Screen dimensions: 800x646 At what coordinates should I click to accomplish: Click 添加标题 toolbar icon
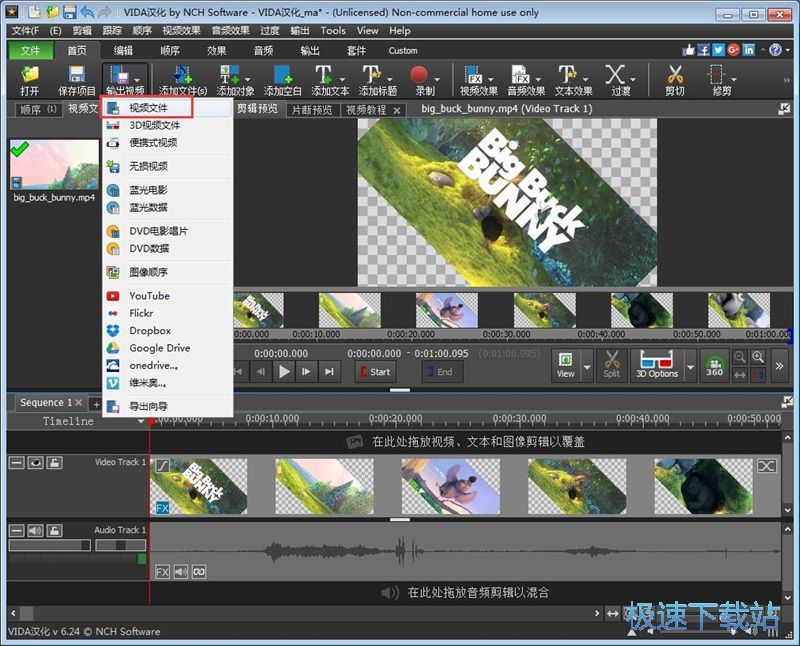pos(372,81)
